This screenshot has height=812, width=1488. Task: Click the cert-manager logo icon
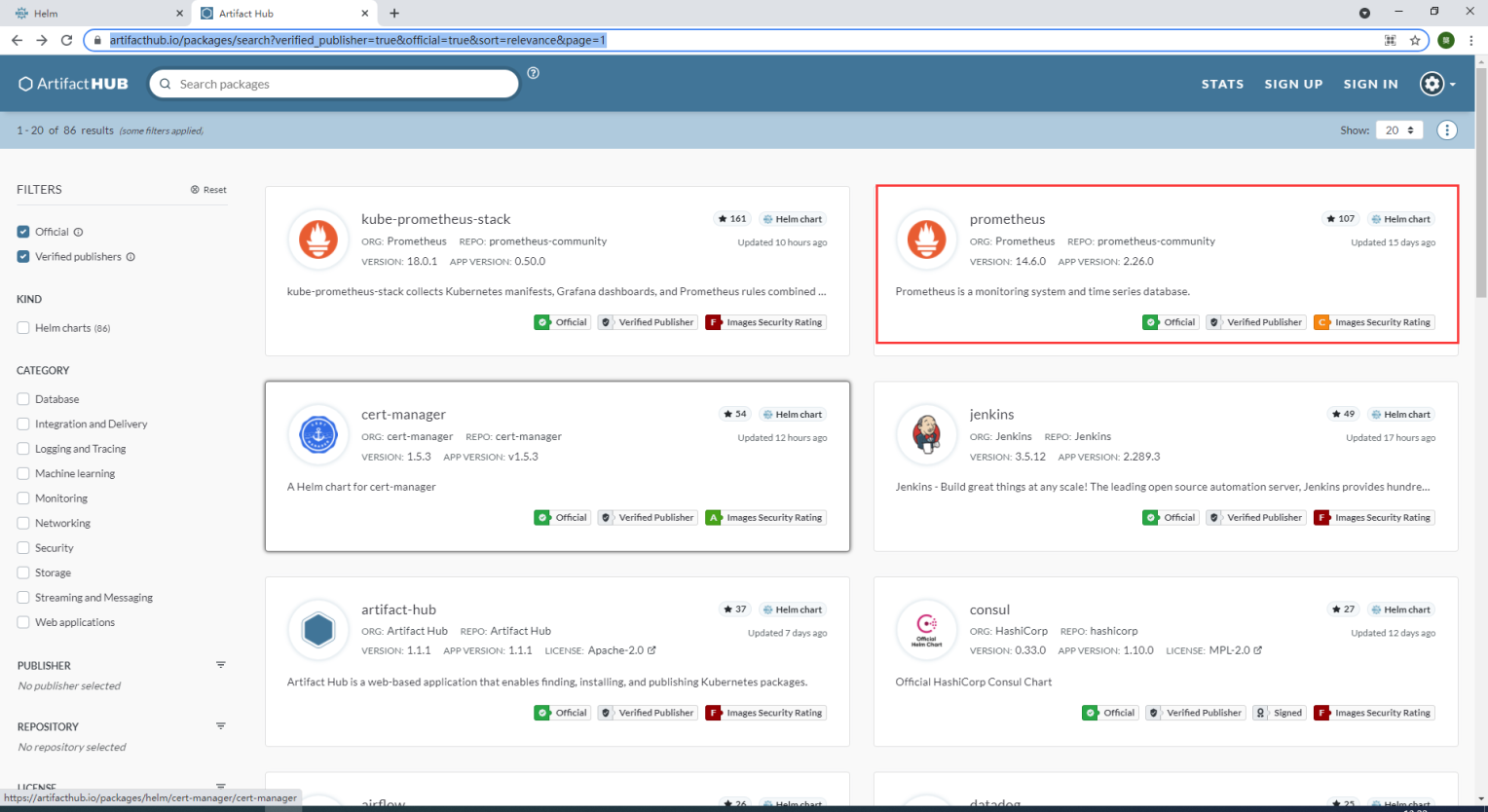pos(318,434)
